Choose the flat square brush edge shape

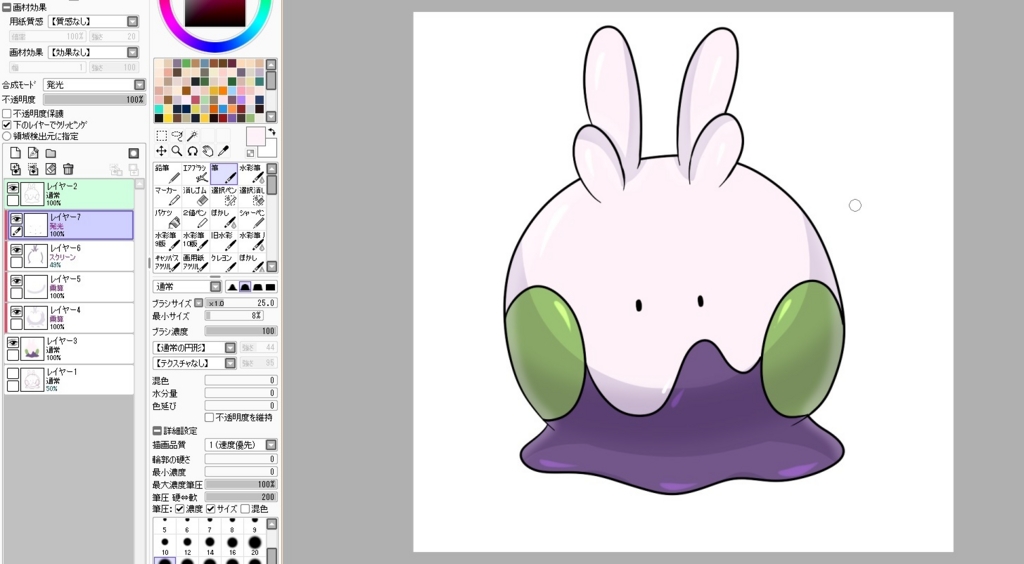(270, 287)
